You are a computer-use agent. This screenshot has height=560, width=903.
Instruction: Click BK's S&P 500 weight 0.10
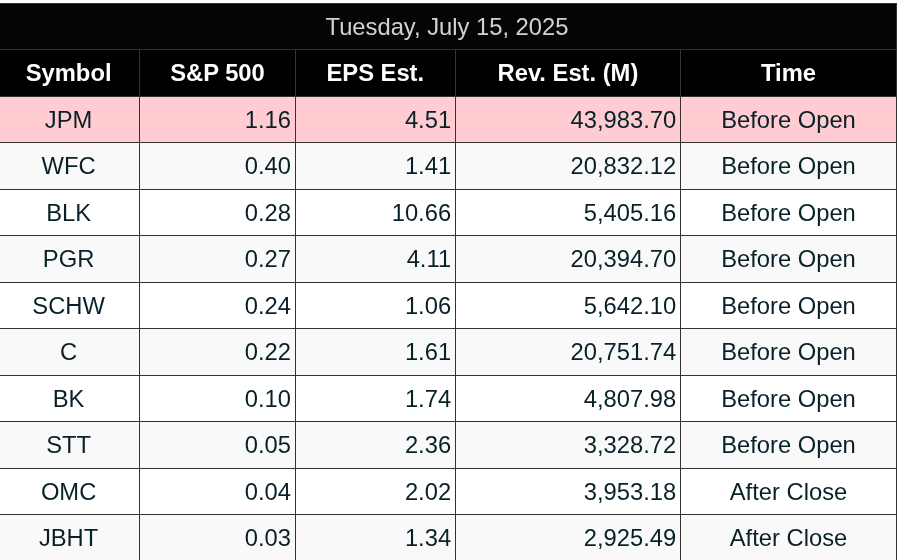coord(268,399)
